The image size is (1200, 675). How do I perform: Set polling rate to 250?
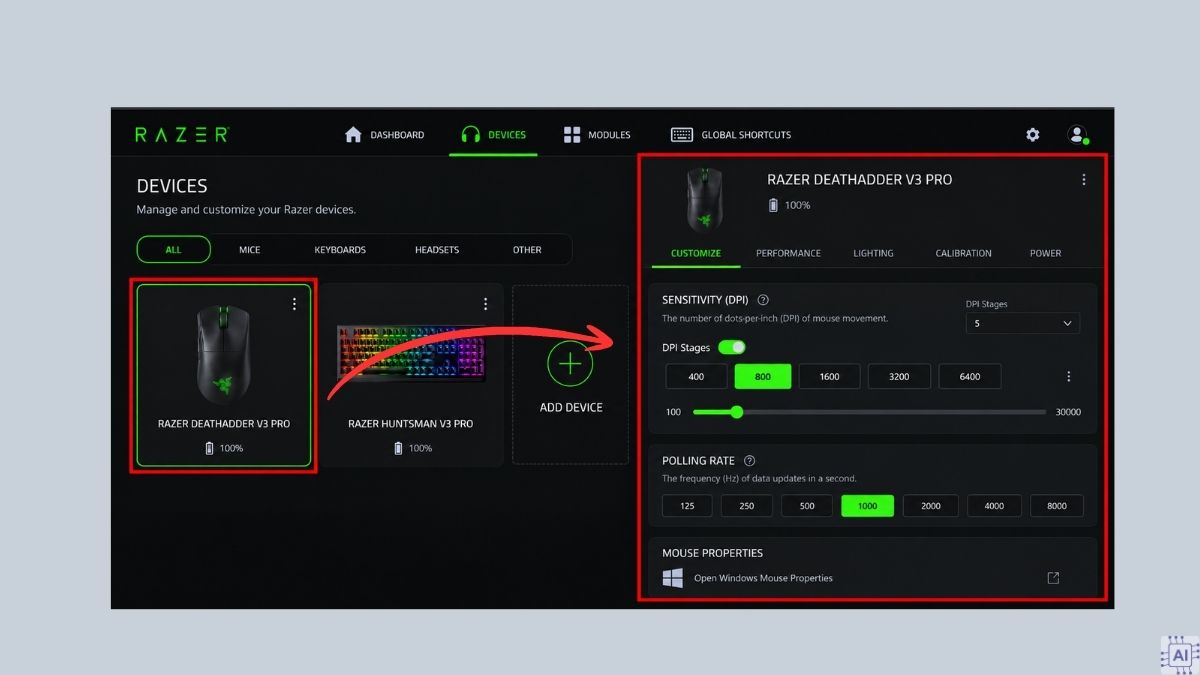[x=747, y=506]
